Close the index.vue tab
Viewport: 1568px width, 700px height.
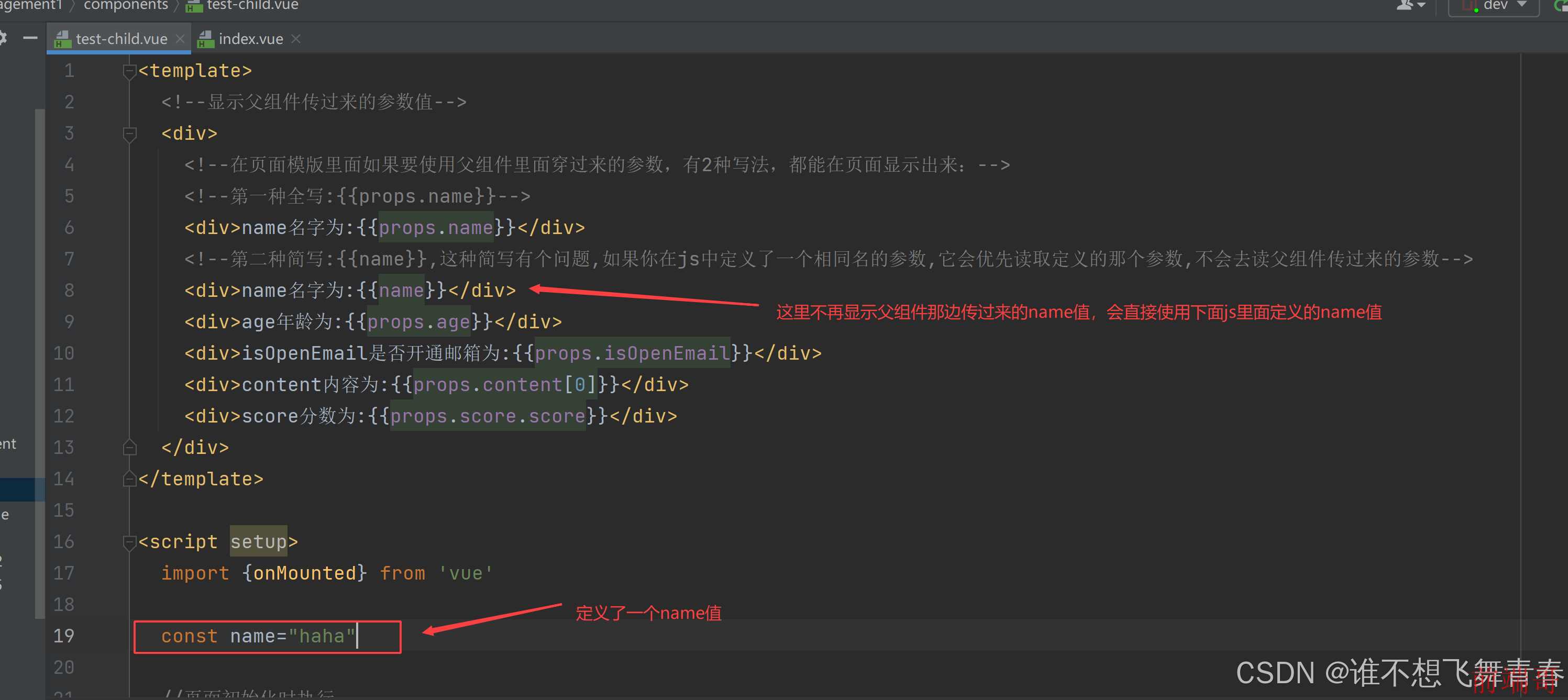point(296,38)
